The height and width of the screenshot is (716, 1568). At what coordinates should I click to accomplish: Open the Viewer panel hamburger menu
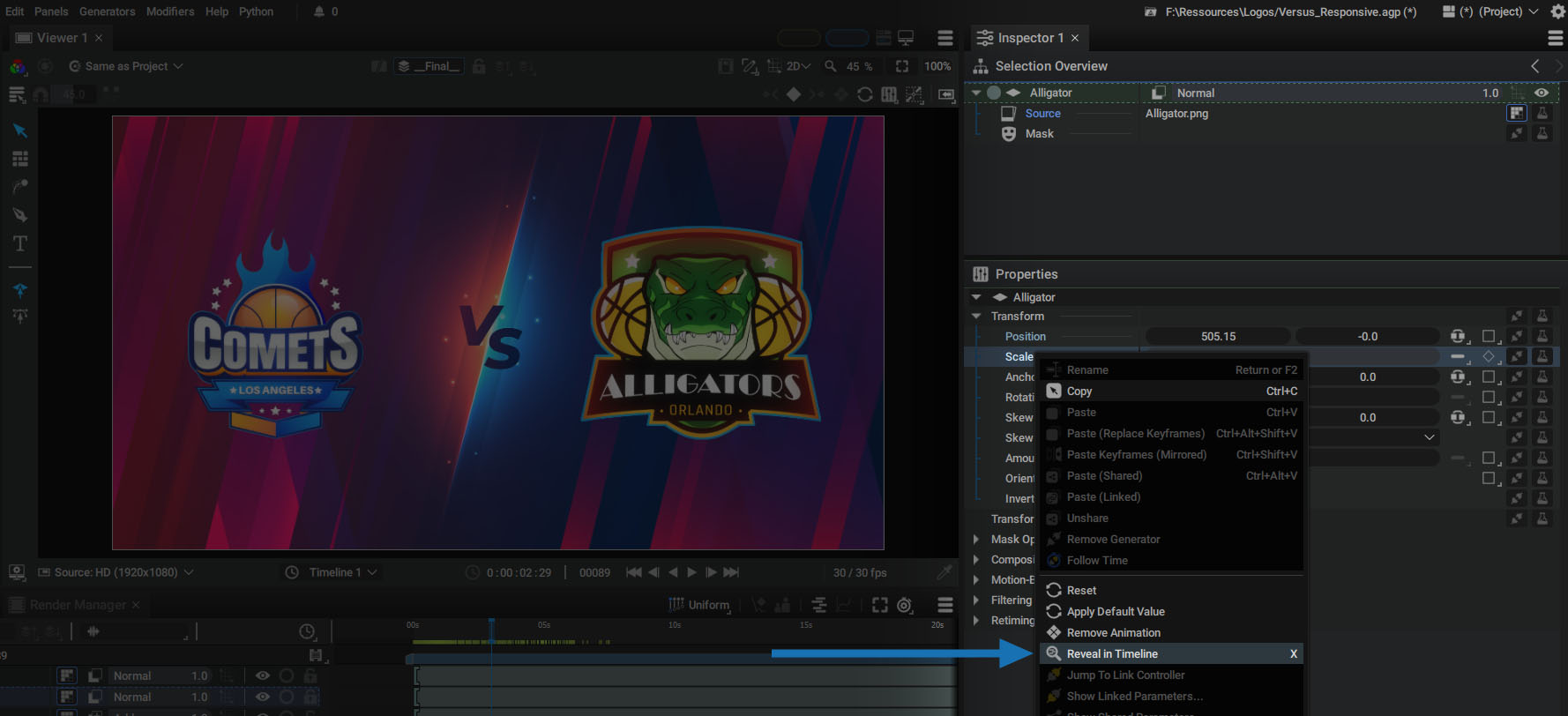tap(945, 38)
